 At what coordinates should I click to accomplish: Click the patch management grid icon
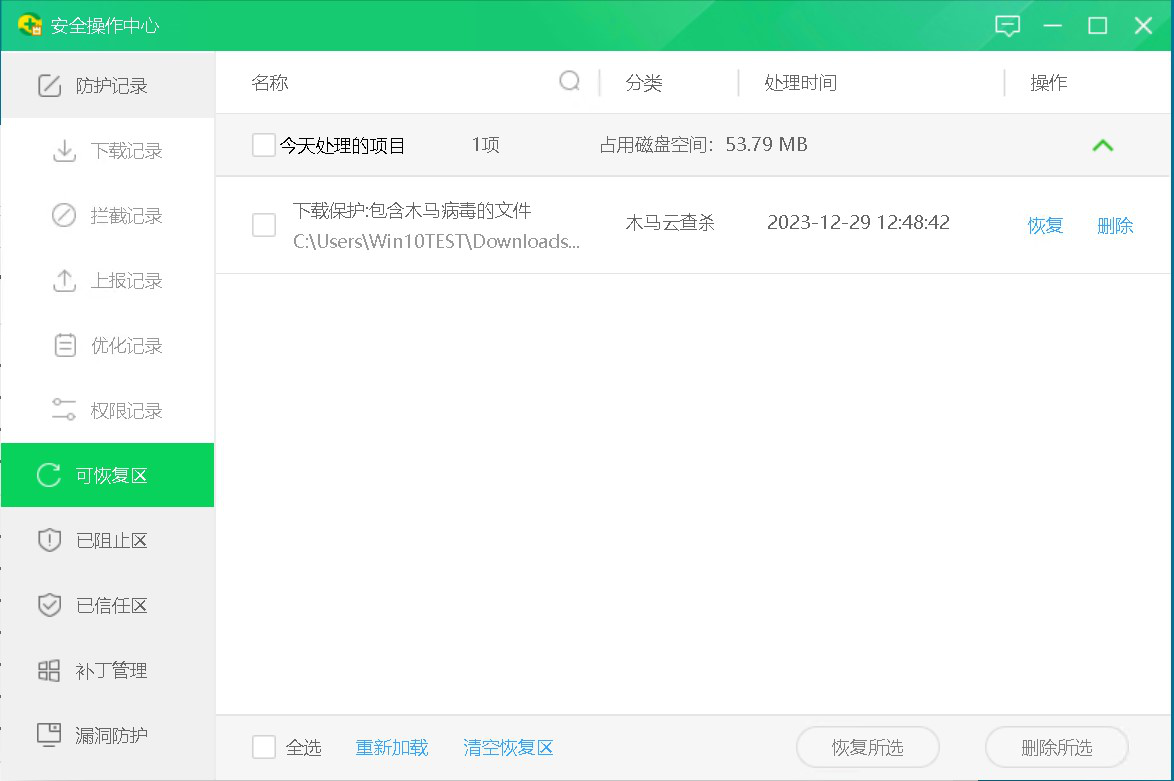[x=49, y=671]
